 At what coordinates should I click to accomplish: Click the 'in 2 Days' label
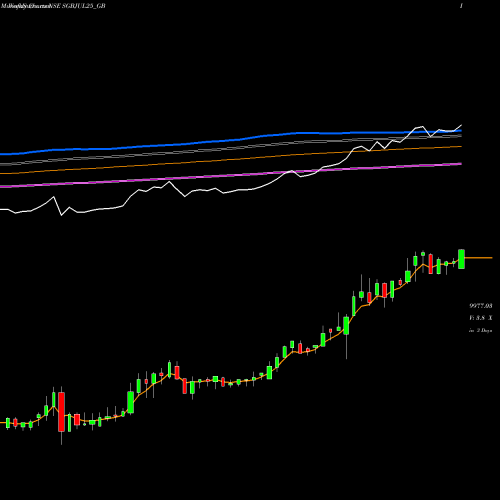481,330
